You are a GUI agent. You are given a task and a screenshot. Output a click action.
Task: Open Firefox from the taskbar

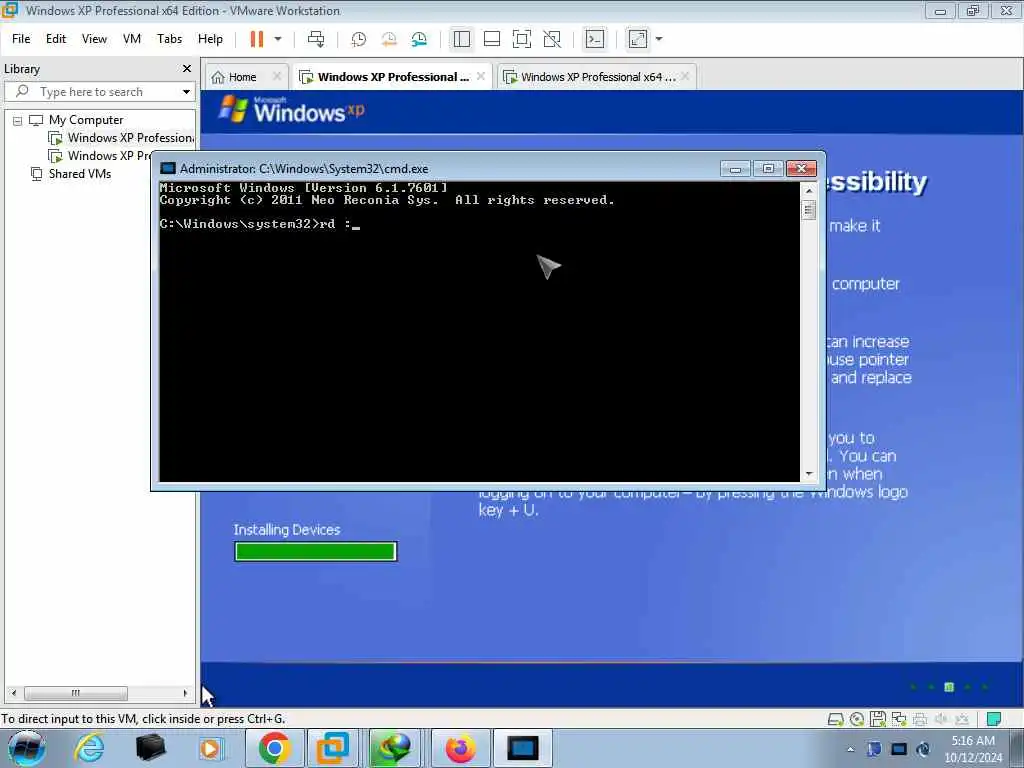460,748
